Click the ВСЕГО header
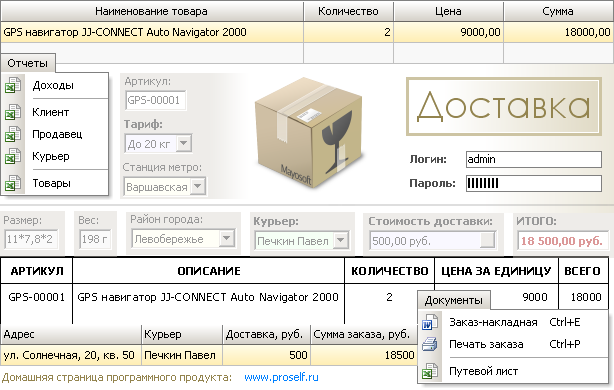The height and width of the screenshot is (390, 614). (583, 271)
